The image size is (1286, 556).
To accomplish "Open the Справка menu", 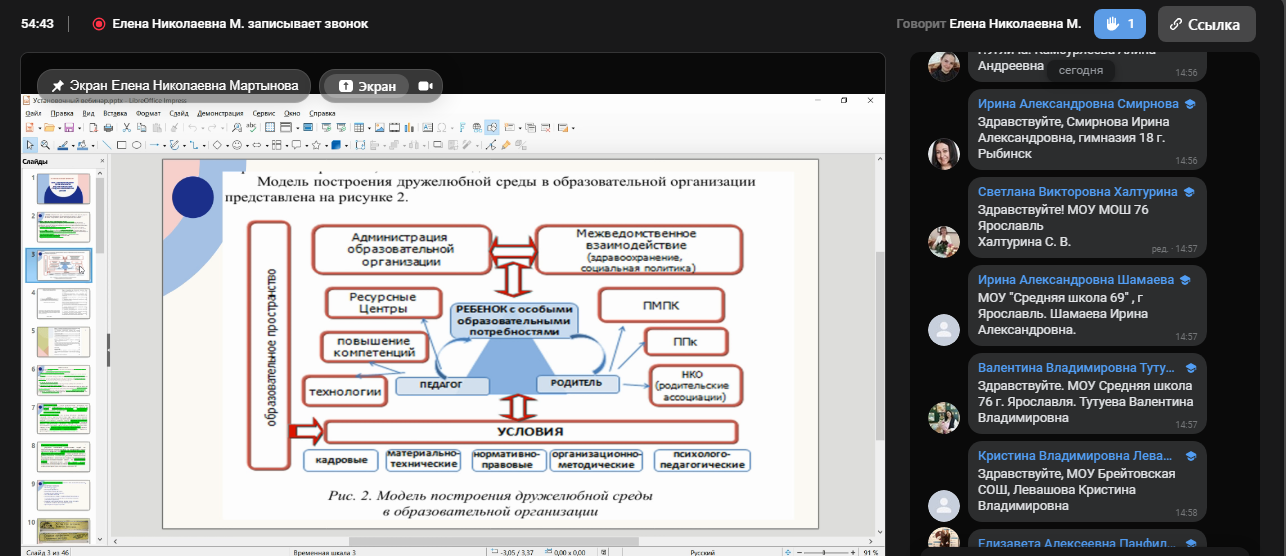I will point(322,114).
